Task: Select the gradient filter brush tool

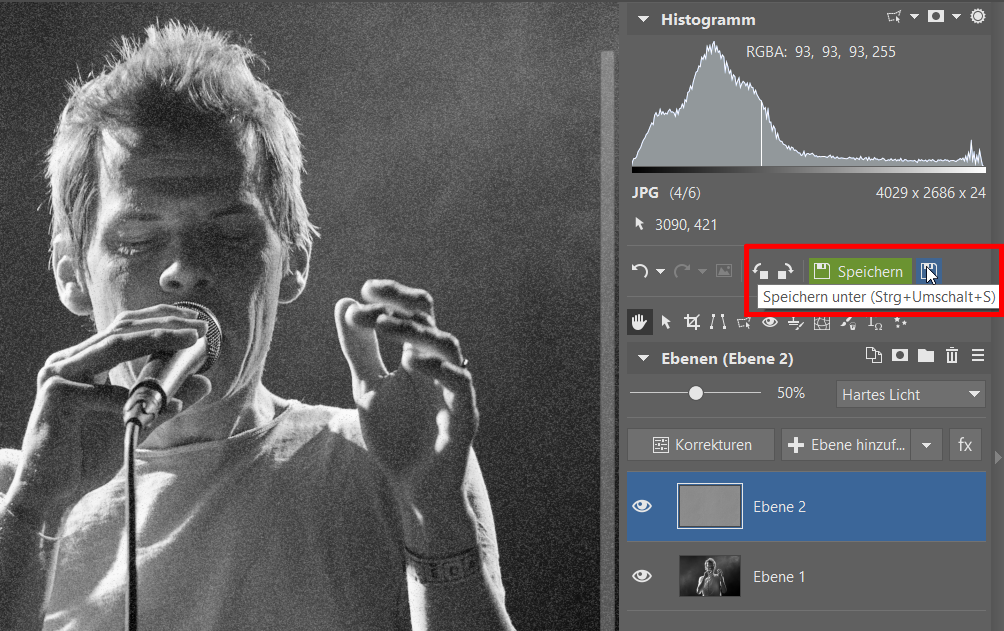Action: (x=795, y=323)
